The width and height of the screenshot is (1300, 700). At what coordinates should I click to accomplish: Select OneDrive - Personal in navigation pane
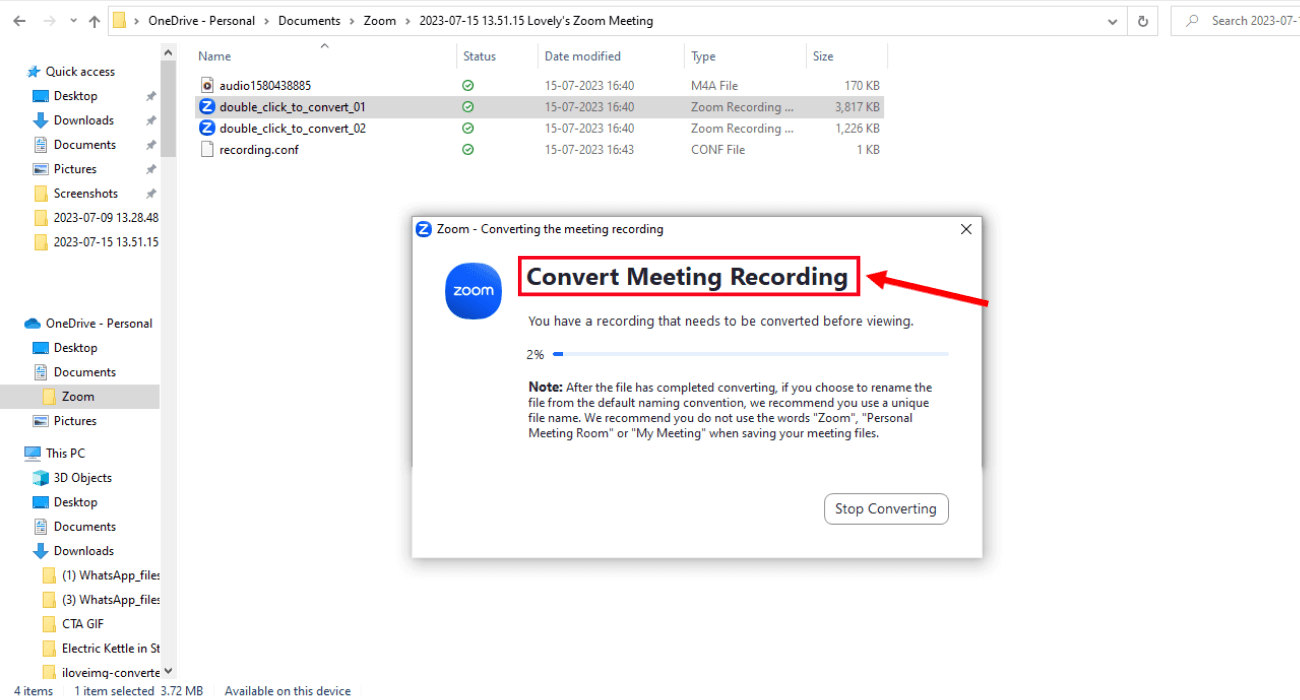[98, 323]
